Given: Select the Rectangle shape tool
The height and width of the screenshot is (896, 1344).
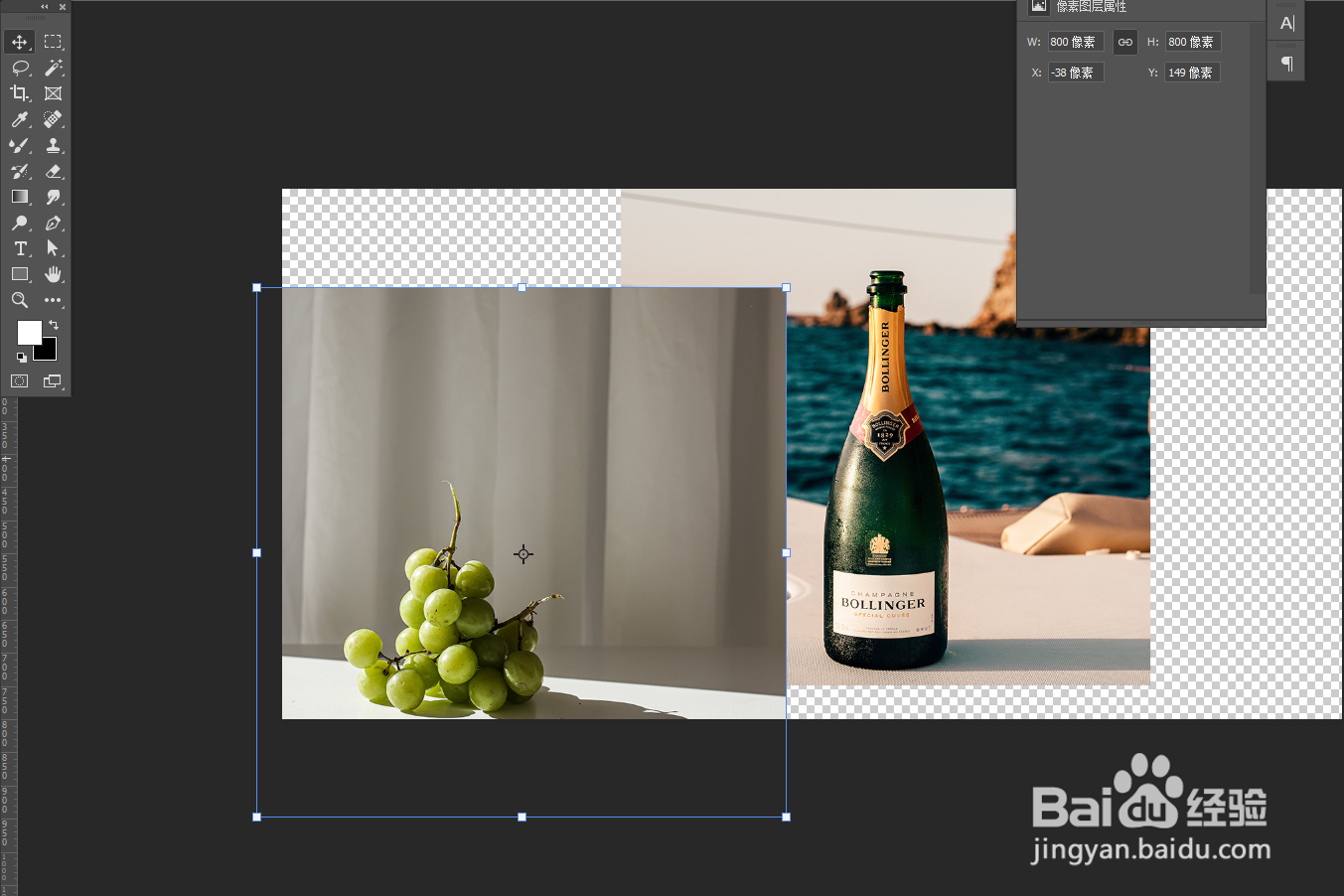Looking at the screenshot, I should click(20, 274).
